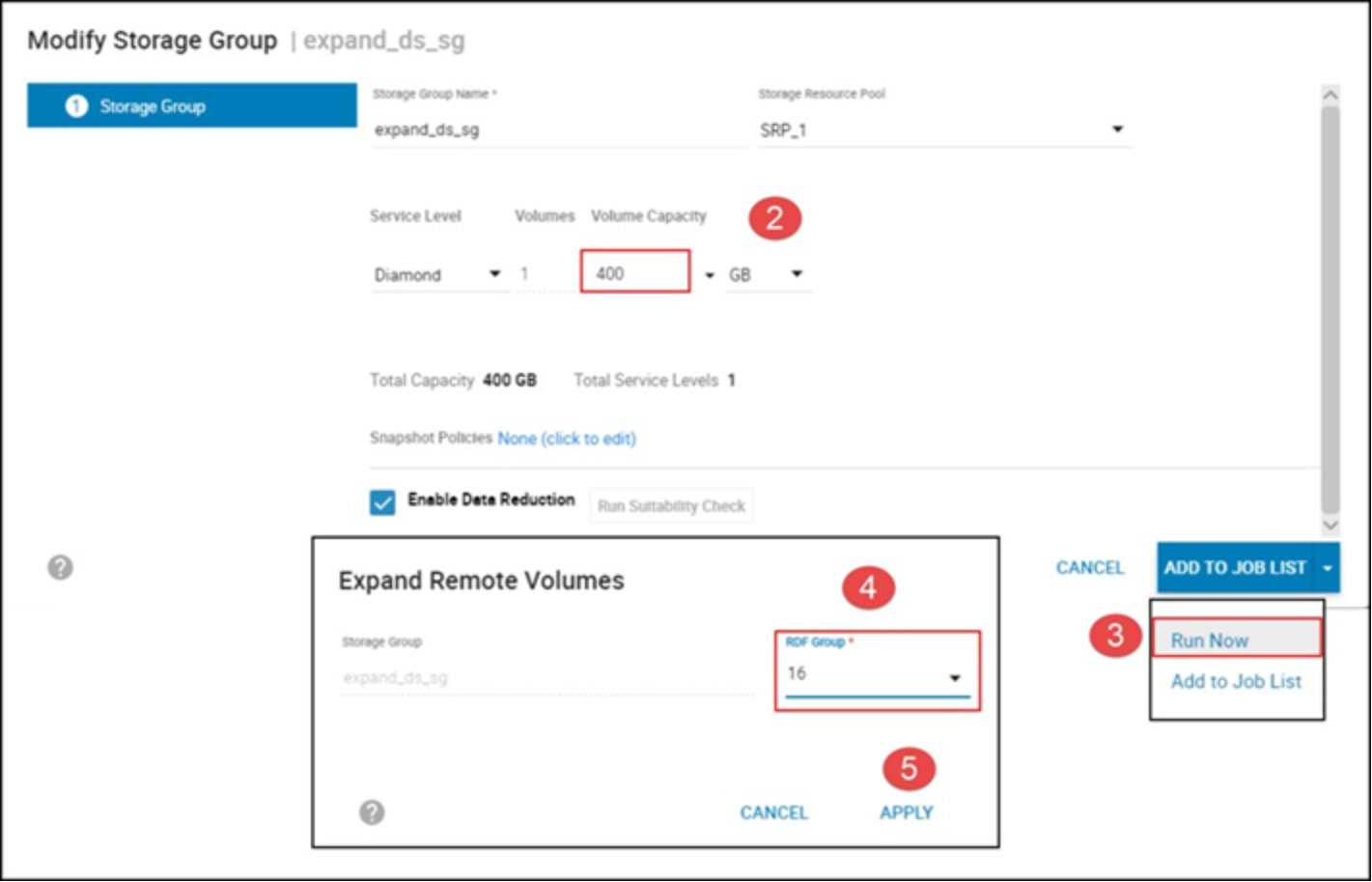Viewport: 1372px width, 882px height.
Task: Cancel the Modify Storage Group dialog
Action: (1090, 568)
